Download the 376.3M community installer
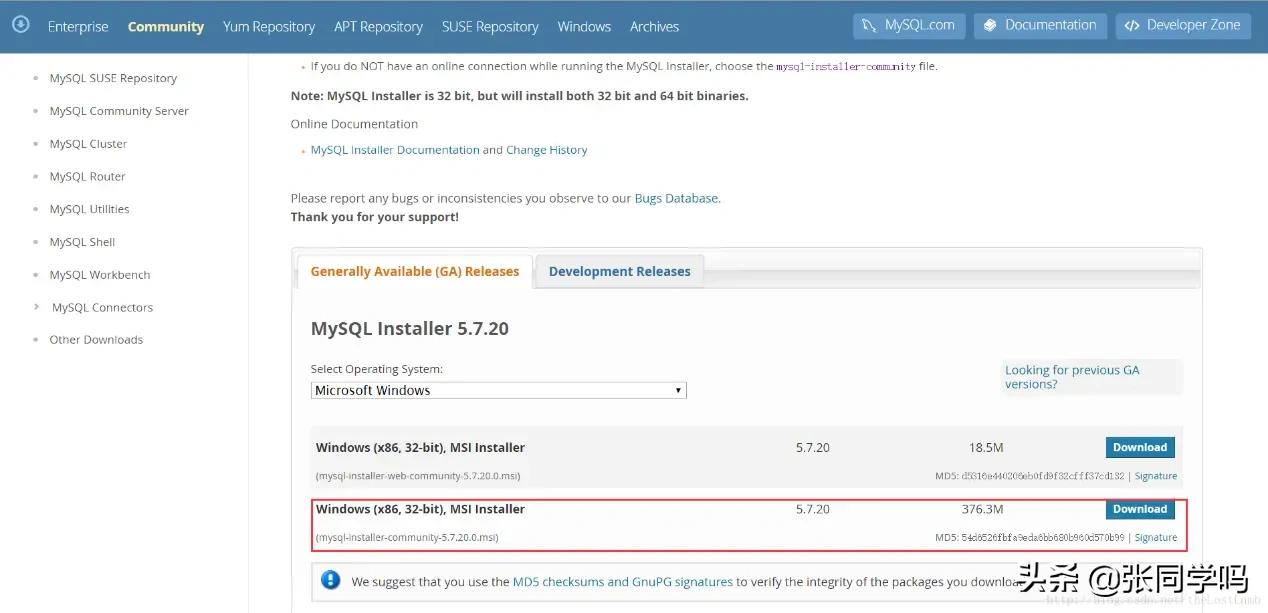Screen dimensions: 1268x613 click(1140, 509)
